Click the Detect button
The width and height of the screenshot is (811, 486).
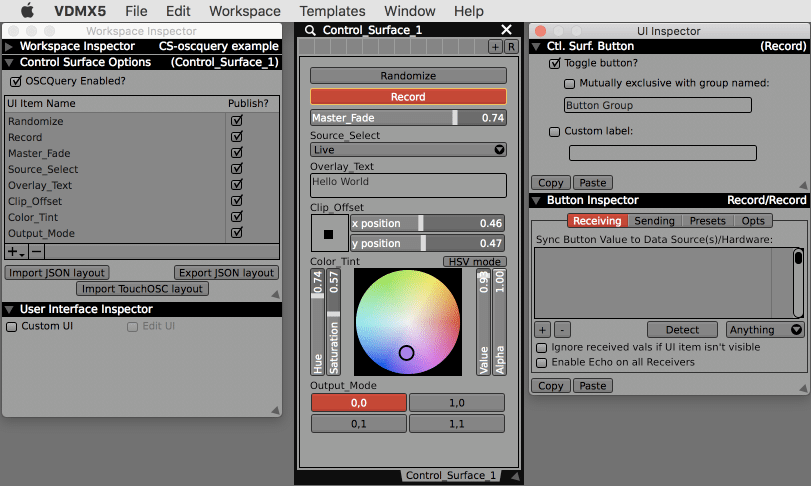(x=682, y=330)
